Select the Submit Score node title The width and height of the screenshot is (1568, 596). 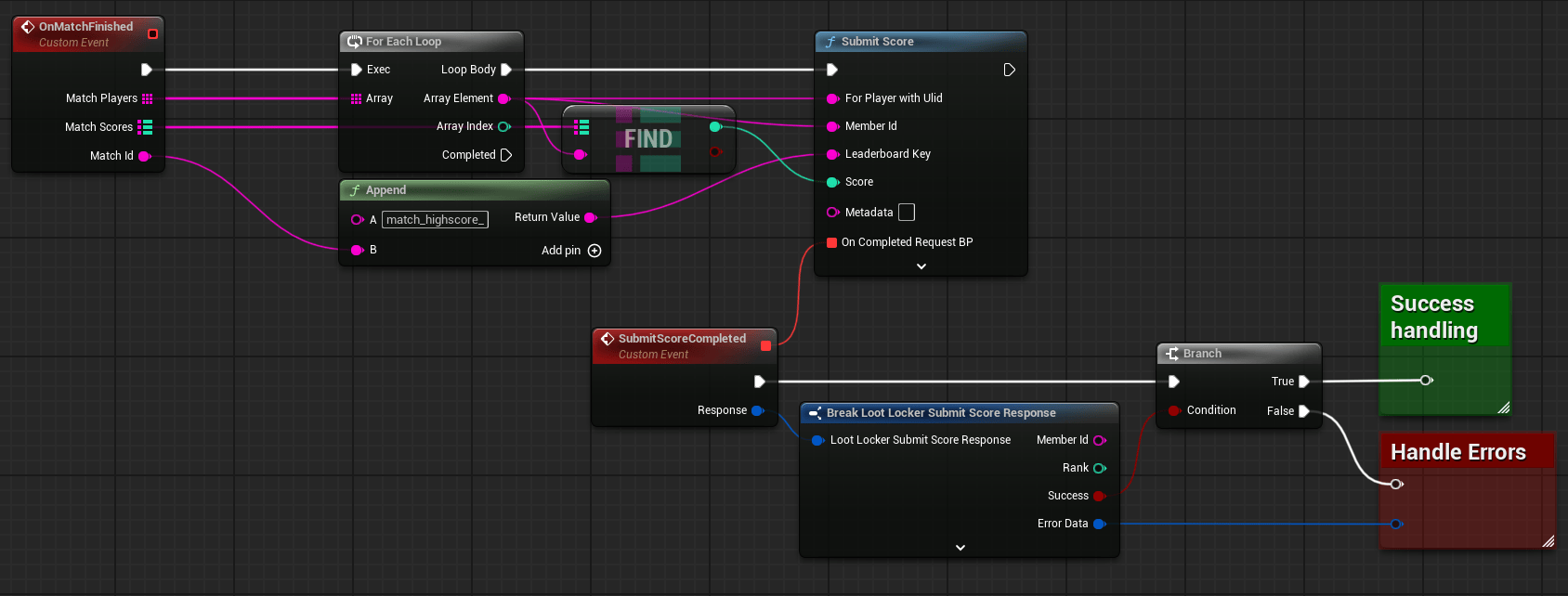(877, 42)
